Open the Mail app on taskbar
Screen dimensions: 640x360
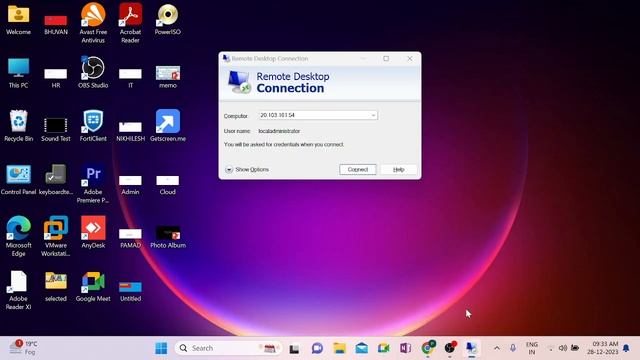click(x=362, y=348)
